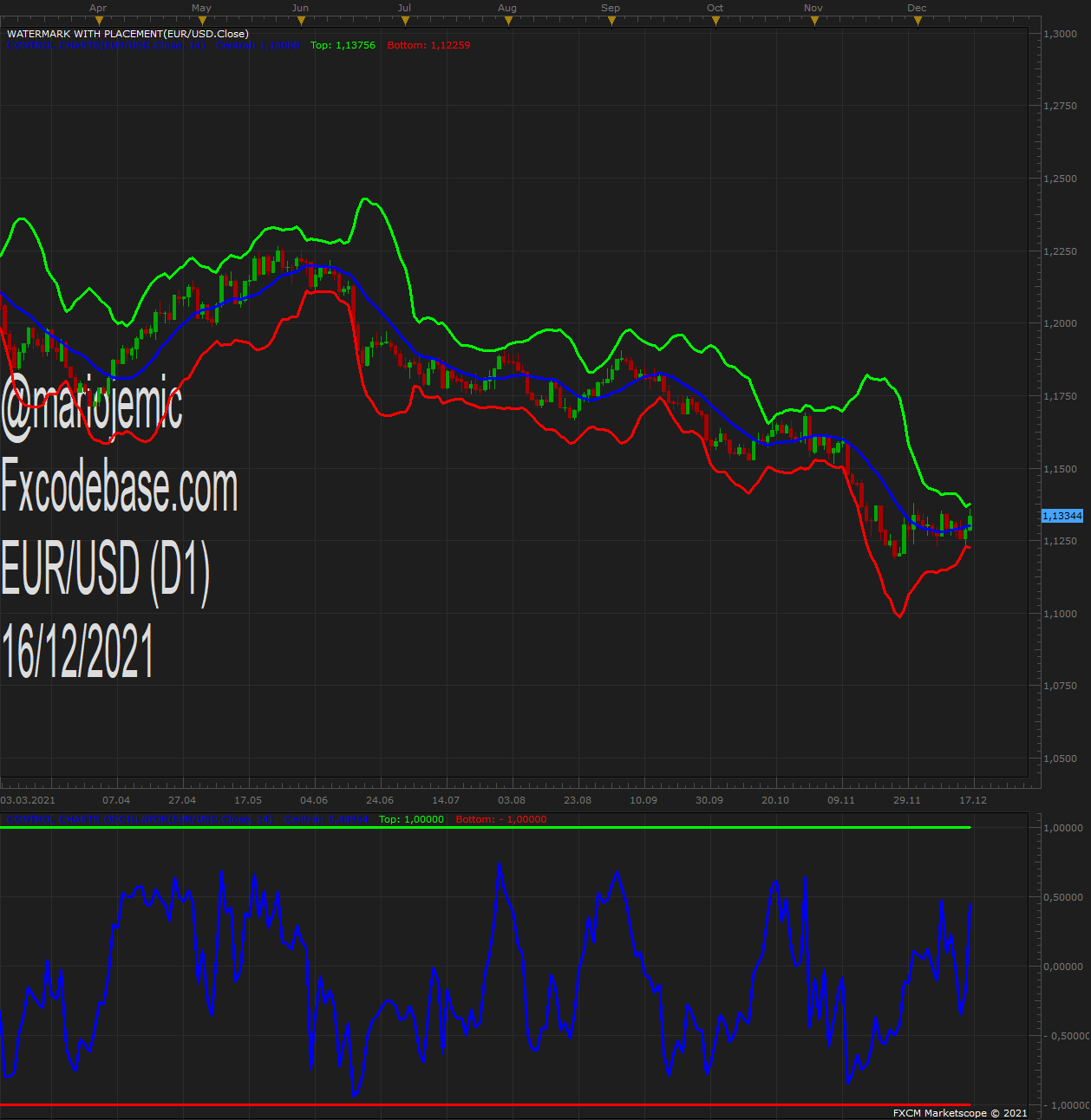Screen dimensions: 1091x1120
Task: Click the Top: 1,13756 value
Action: click(x=343, y=45)
